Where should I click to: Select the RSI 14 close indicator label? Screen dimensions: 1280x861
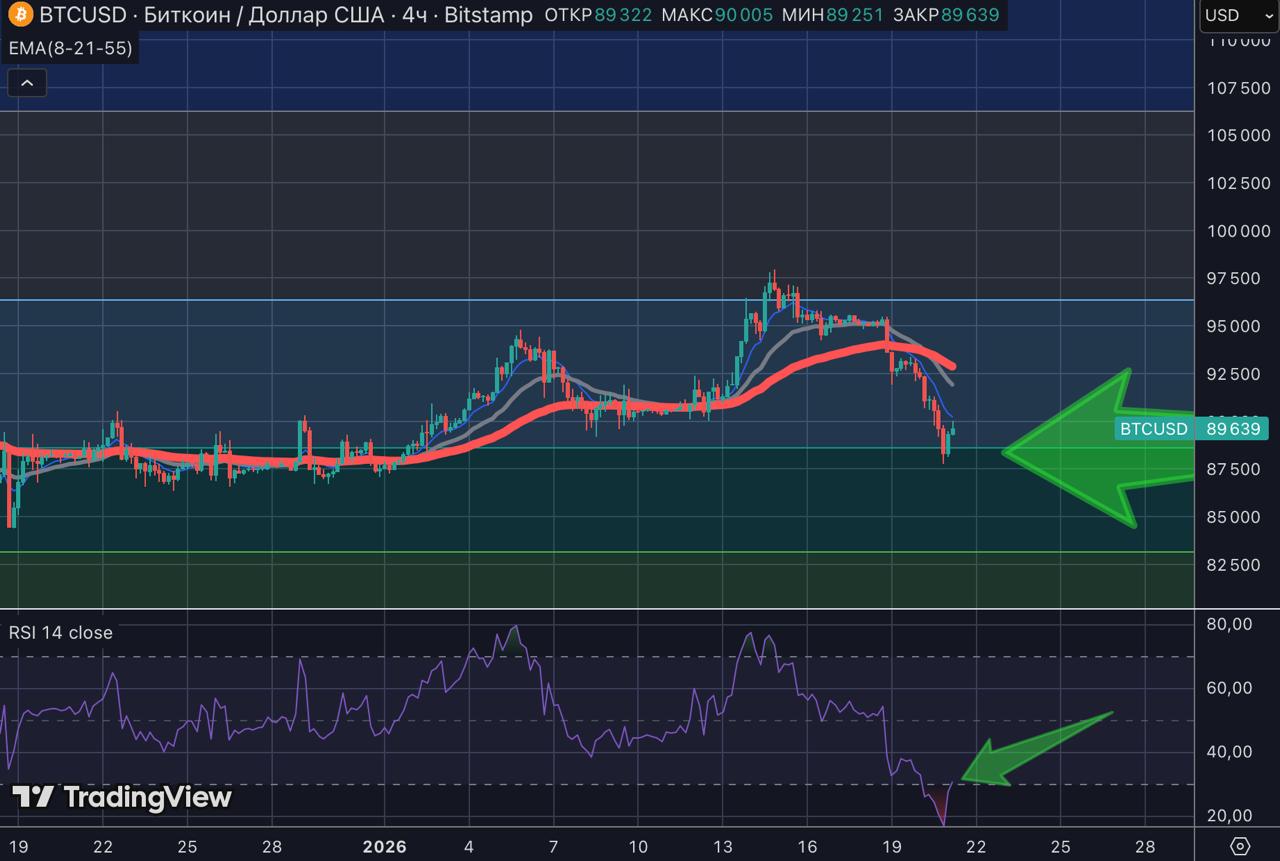[61, 632]
